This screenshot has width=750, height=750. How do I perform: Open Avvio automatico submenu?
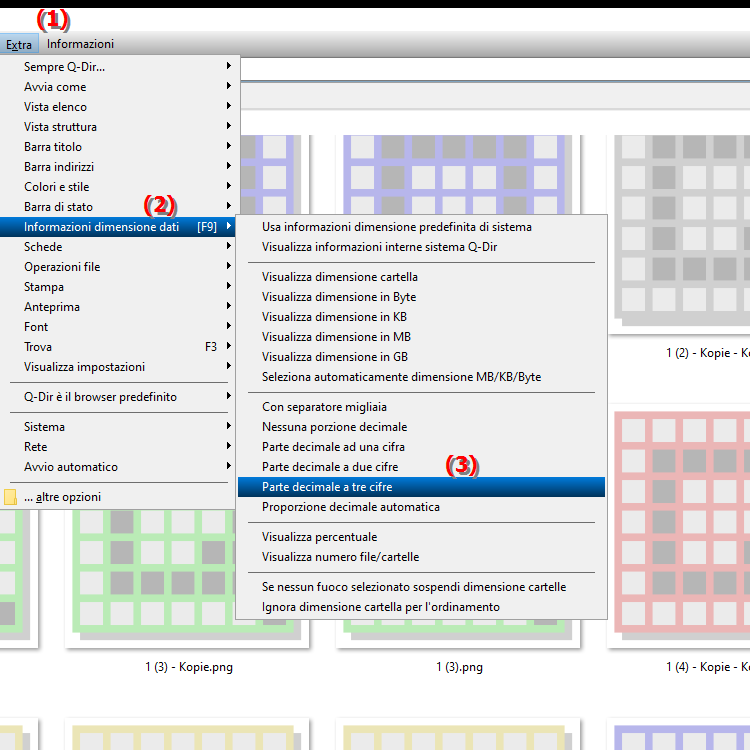pos(118,467)
